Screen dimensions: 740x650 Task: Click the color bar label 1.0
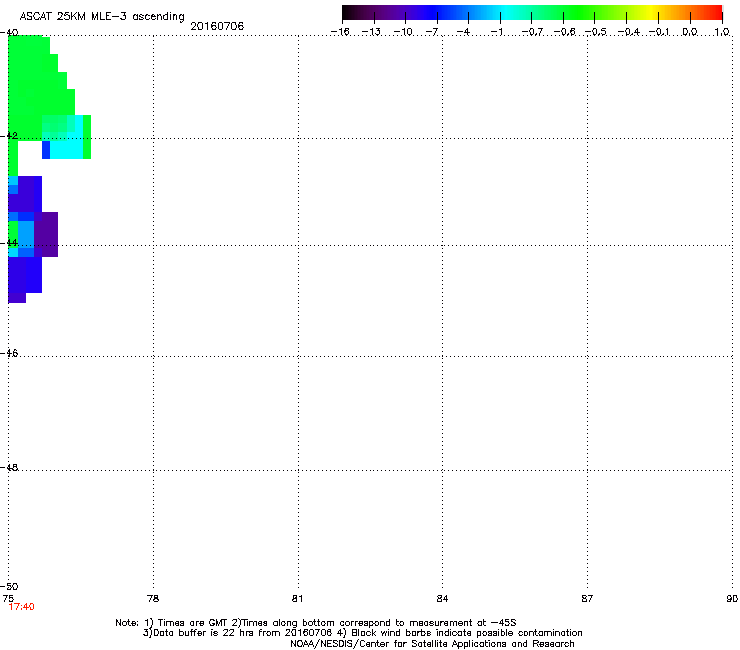coord(722,32)
